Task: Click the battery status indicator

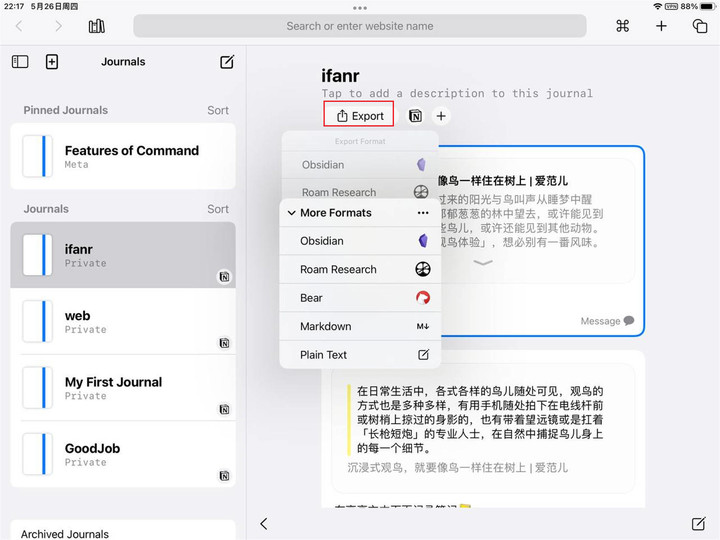Action: pos(708,6)
